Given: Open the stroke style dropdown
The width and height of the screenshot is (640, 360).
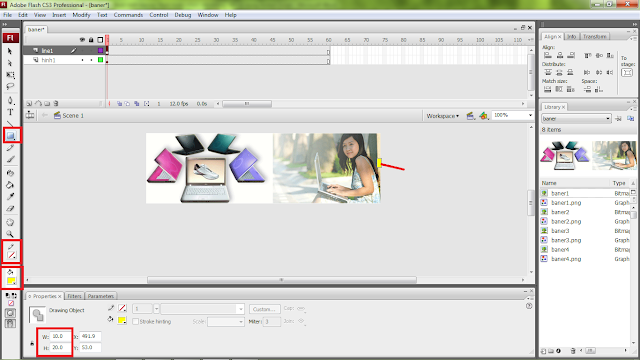Looking at the screenshot, I should (x=202, y=309).
